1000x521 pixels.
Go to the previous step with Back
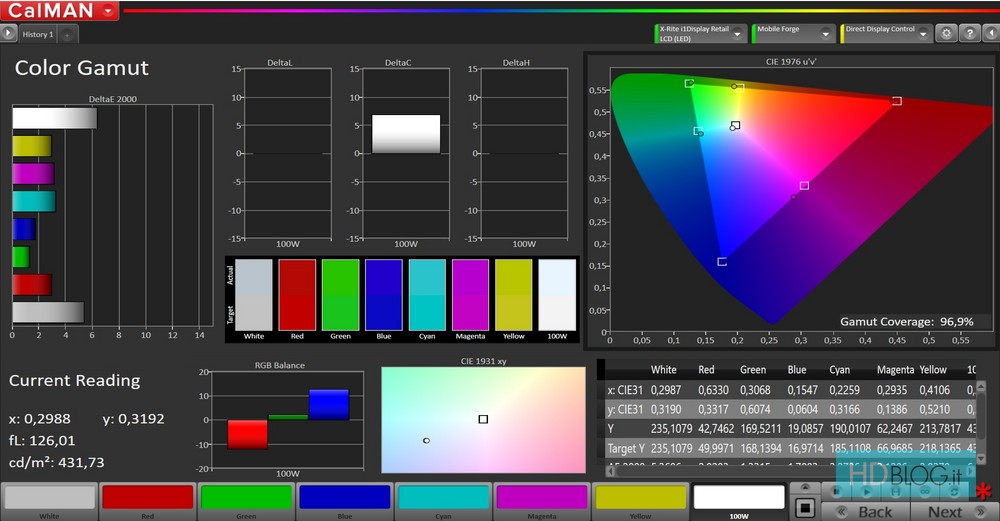point(865,511)
